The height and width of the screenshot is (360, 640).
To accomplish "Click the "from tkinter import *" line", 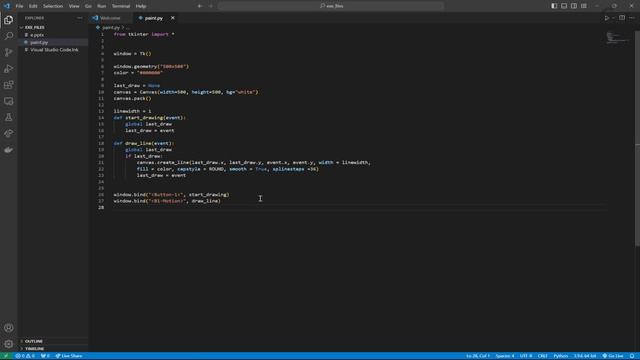I will coord(144,34).
